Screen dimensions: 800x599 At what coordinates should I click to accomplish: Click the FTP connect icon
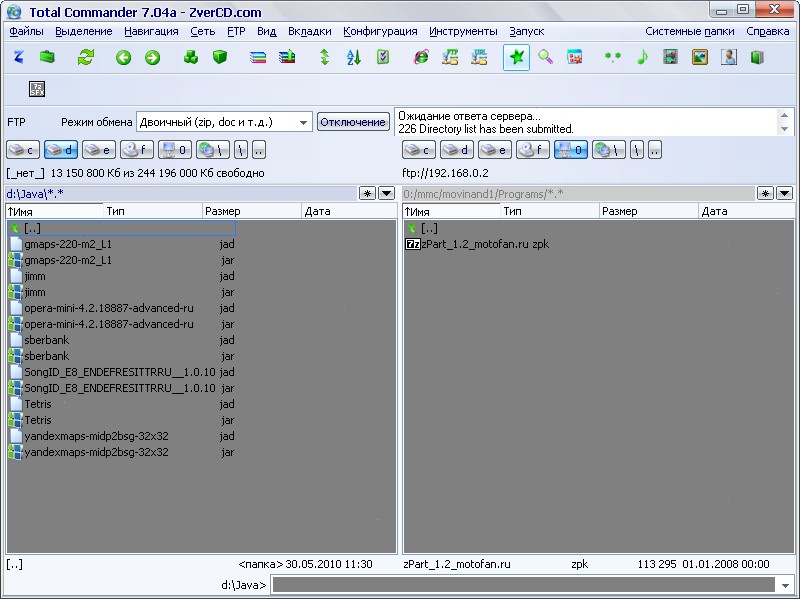[x=449, y=57]
